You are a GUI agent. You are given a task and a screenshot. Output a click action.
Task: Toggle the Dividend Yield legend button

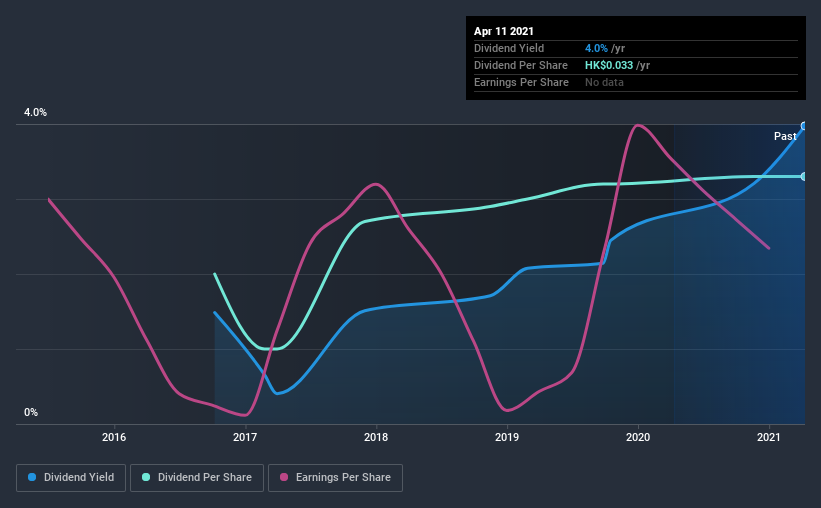(71, 478)
